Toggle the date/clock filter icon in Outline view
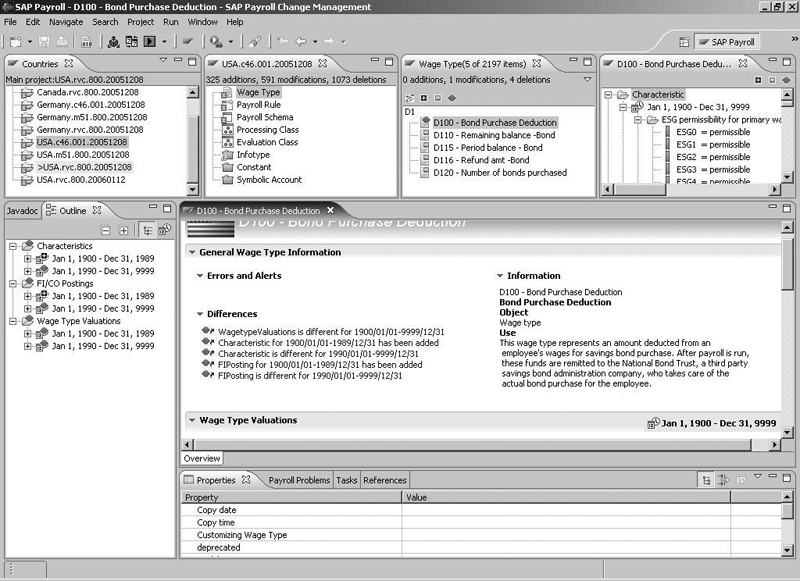Viewport: 800px width, 581px height. point(164,230)
